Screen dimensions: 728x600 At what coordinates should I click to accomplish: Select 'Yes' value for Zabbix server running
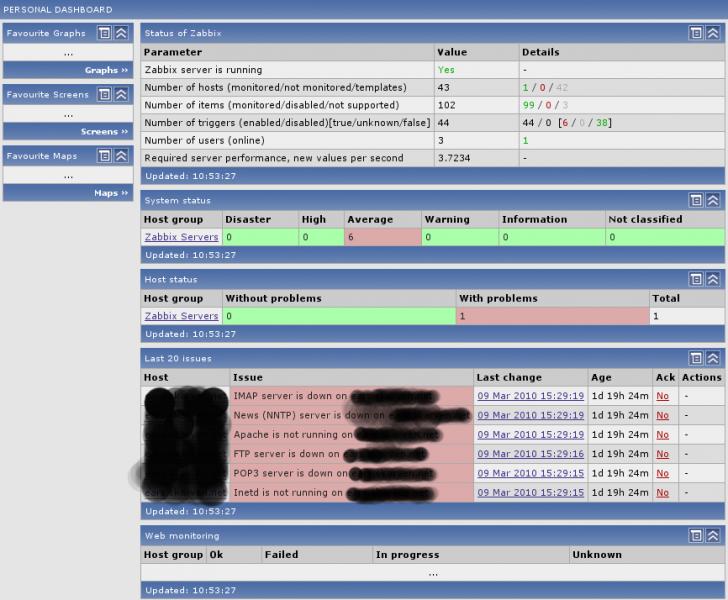point(446,70)
